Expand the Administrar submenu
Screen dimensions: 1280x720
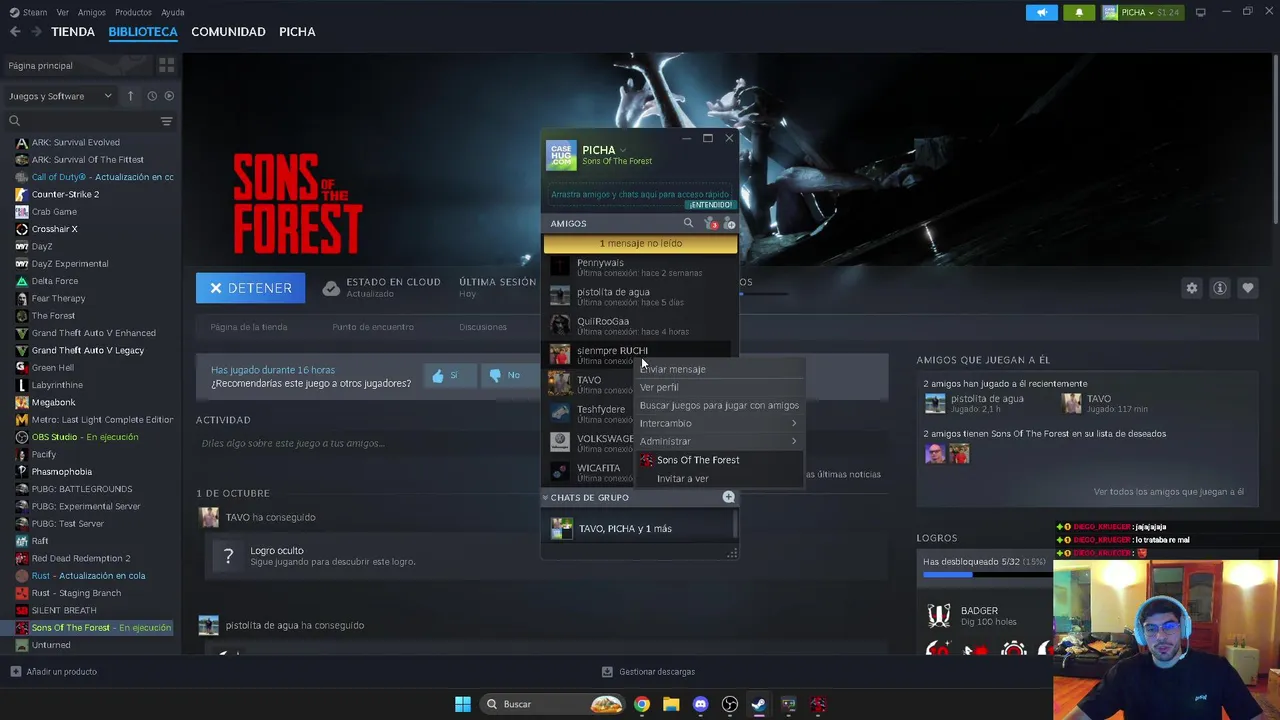tap(718, 441)
